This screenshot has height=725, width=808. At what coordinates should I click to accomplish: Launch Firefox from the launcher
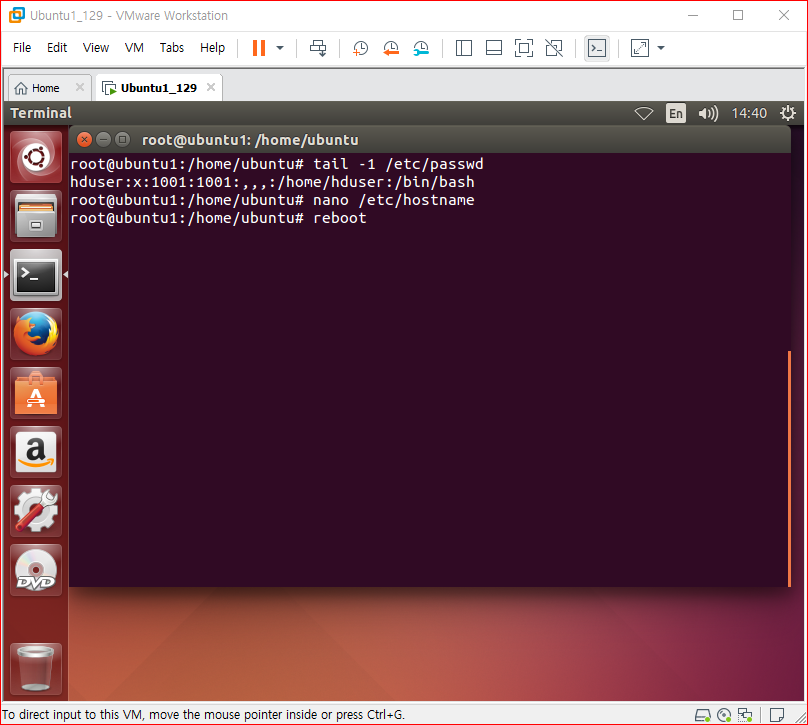click(36, 334)
